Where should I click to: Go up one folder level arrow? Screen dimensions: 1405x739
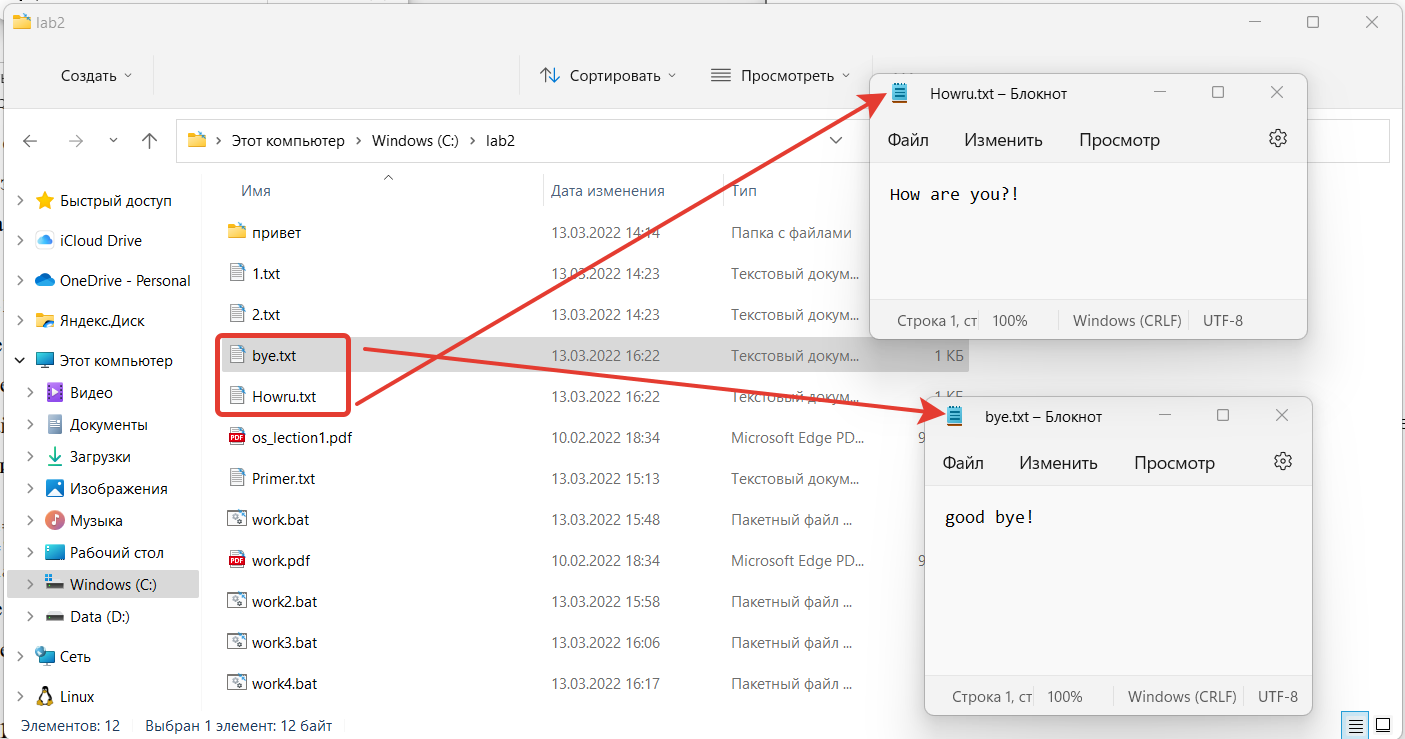(149, 141)
